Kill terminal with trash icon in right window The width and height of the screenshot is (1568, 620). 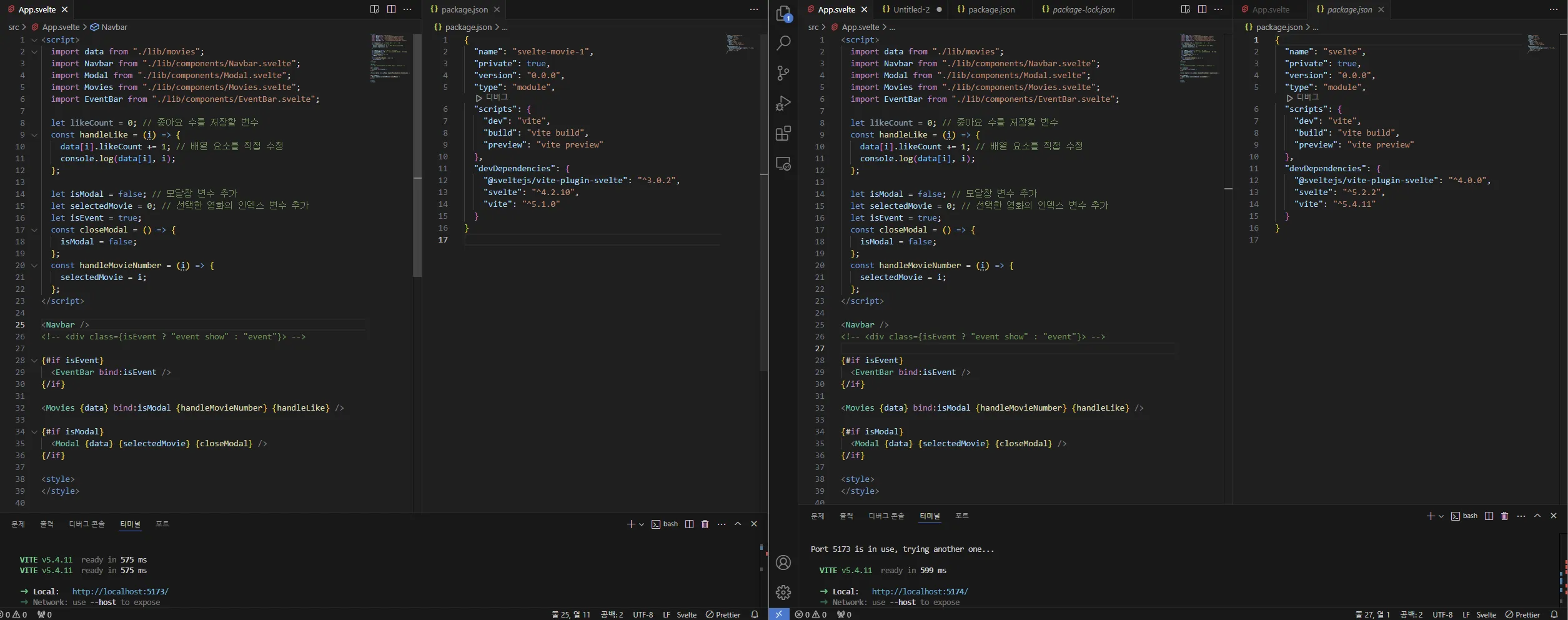click(x=1504, y=516)
